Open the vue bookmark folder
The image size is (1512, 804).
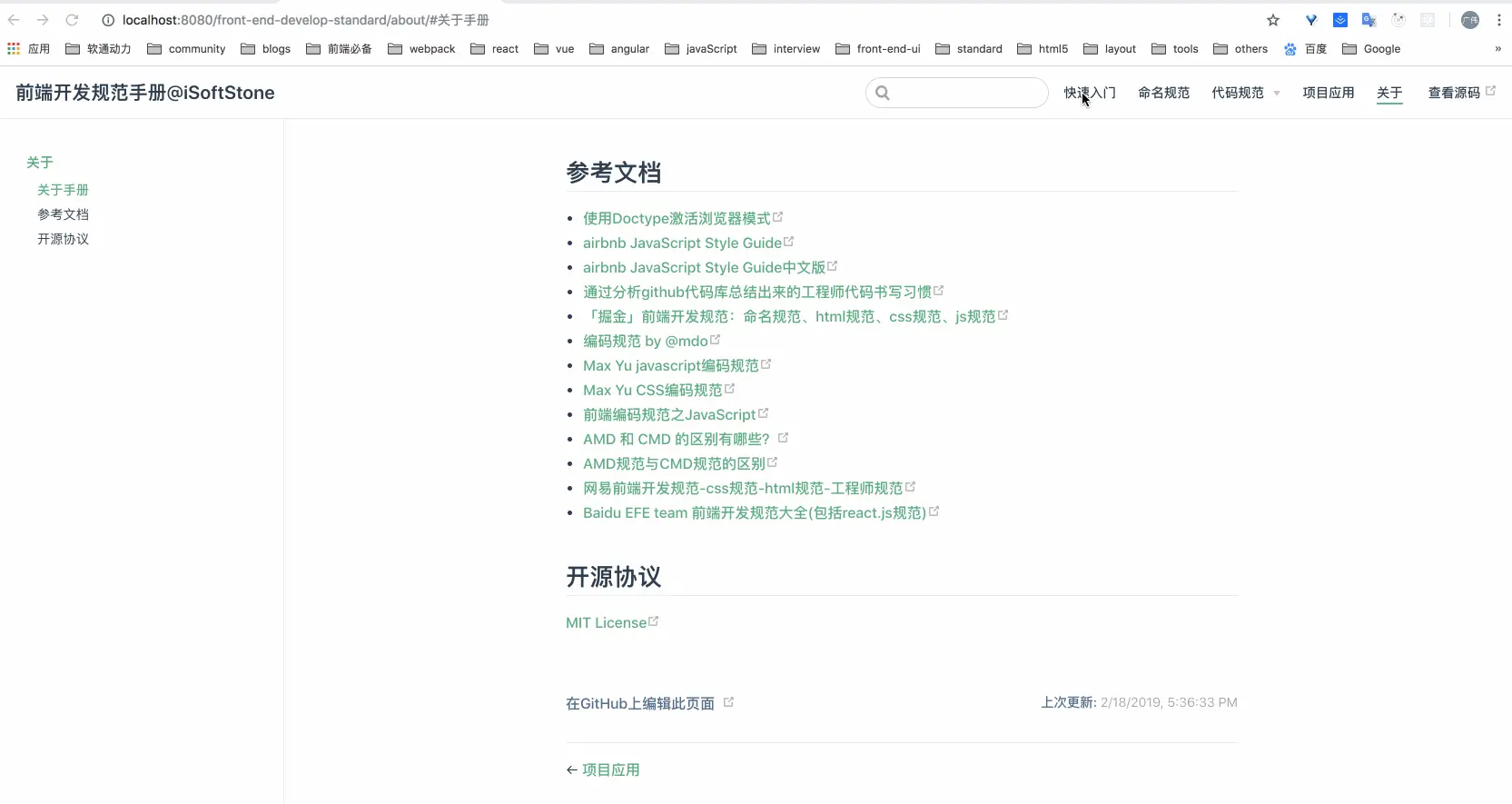[554, 49]
